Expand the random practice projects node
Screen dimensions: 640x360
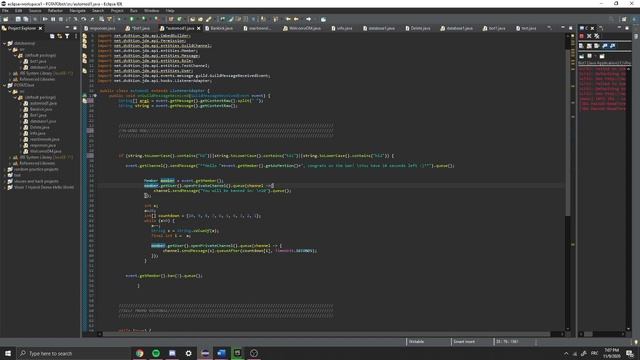pos(5,169)
